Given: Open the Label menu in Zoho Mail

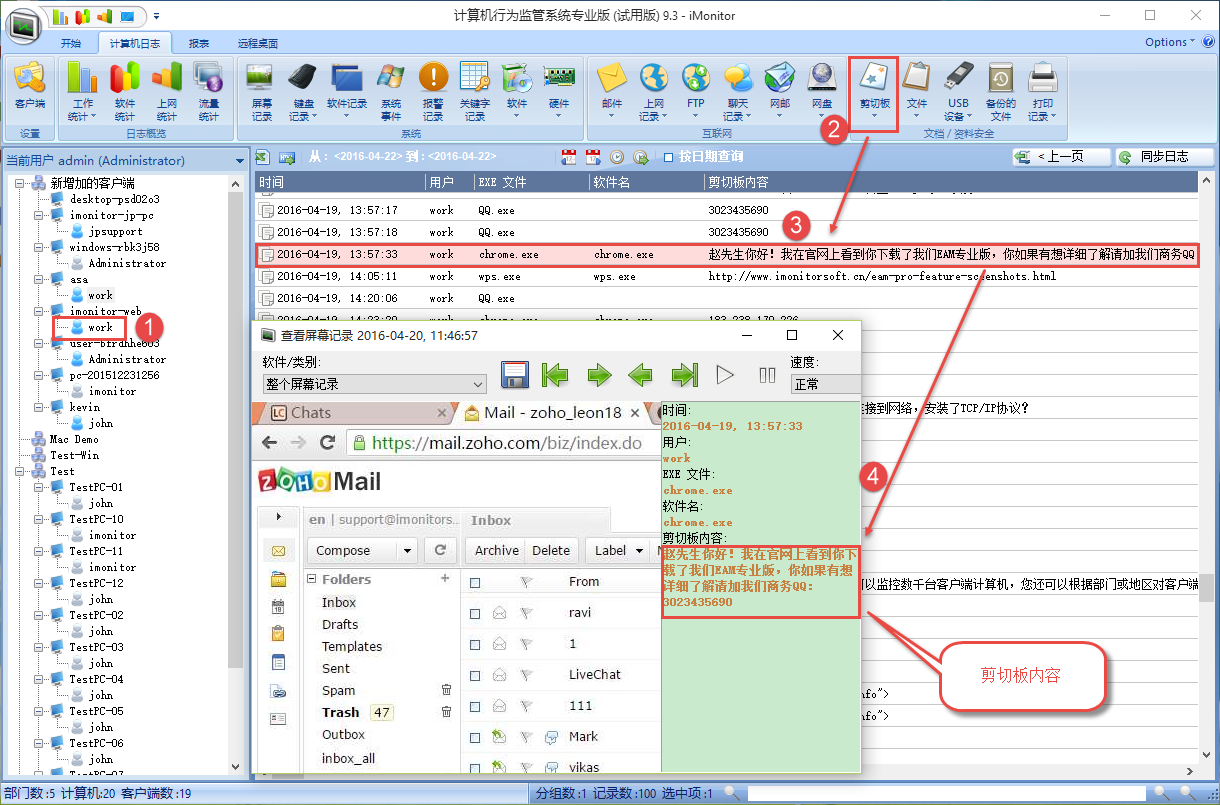Looking at the screenshot, I should pos(619,551).
